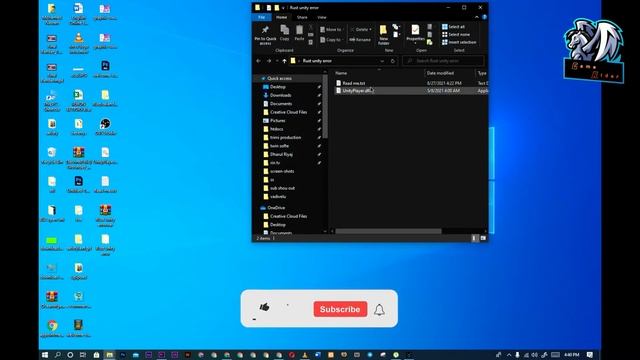This screenshot has height=360, width=640.
Task: Click Pin to Quick access in ribbon
Action: (x=265, y=34)
